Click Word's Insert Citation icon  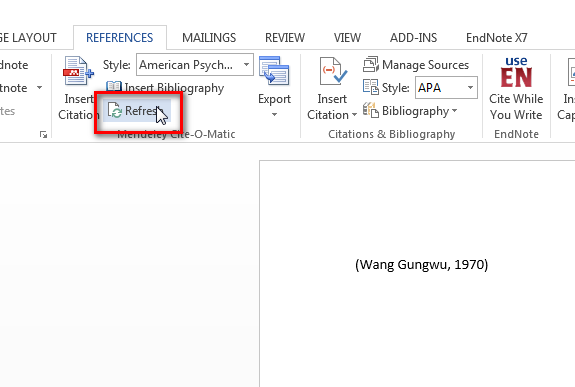[x=333, y=71]
